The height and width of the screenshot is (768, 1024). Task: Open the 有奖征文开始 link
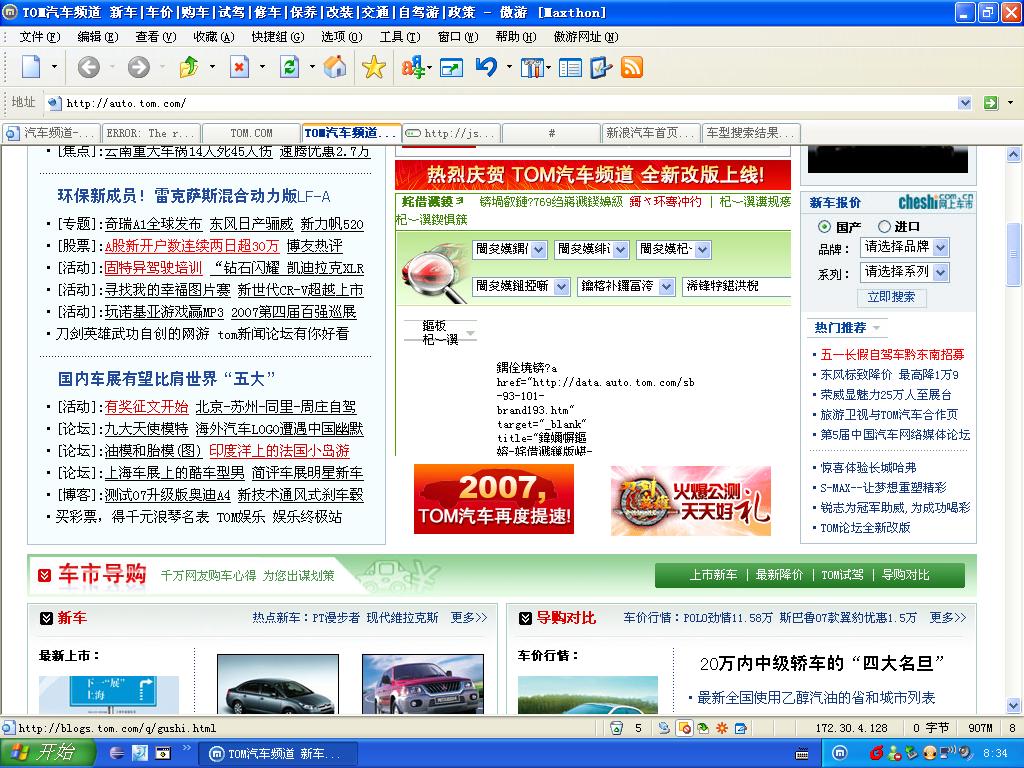click(146, 407)
